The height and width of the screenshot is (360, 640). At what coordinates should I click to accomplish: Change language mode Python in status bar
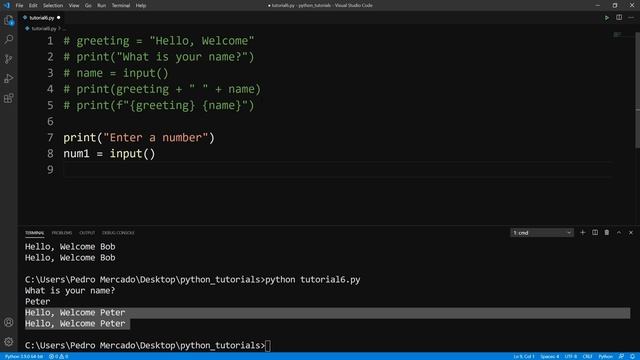(605, 356)
